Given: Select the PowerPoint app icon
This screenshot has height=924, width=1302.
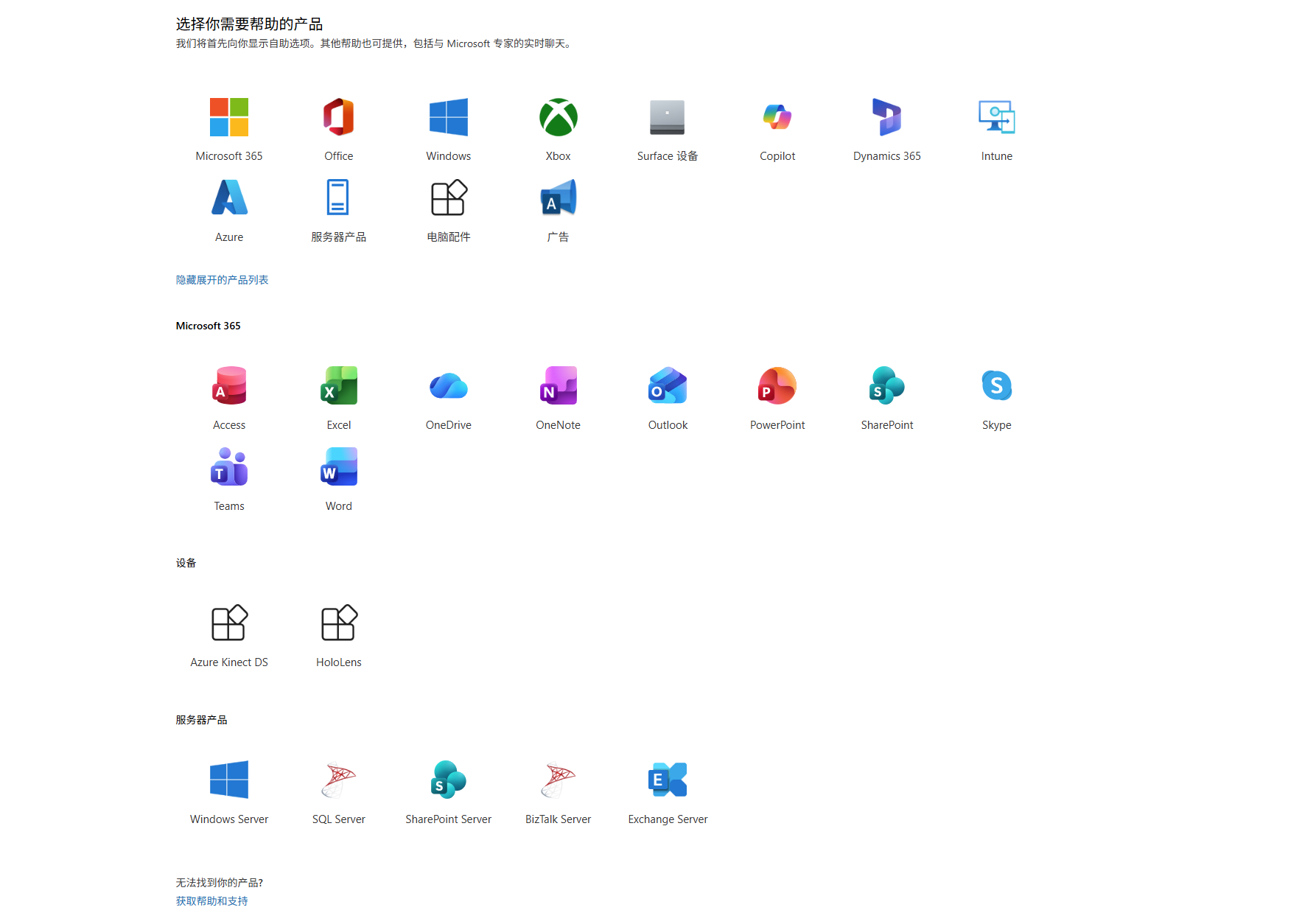Looking at the screenshot, I should [x=777, y=385].
